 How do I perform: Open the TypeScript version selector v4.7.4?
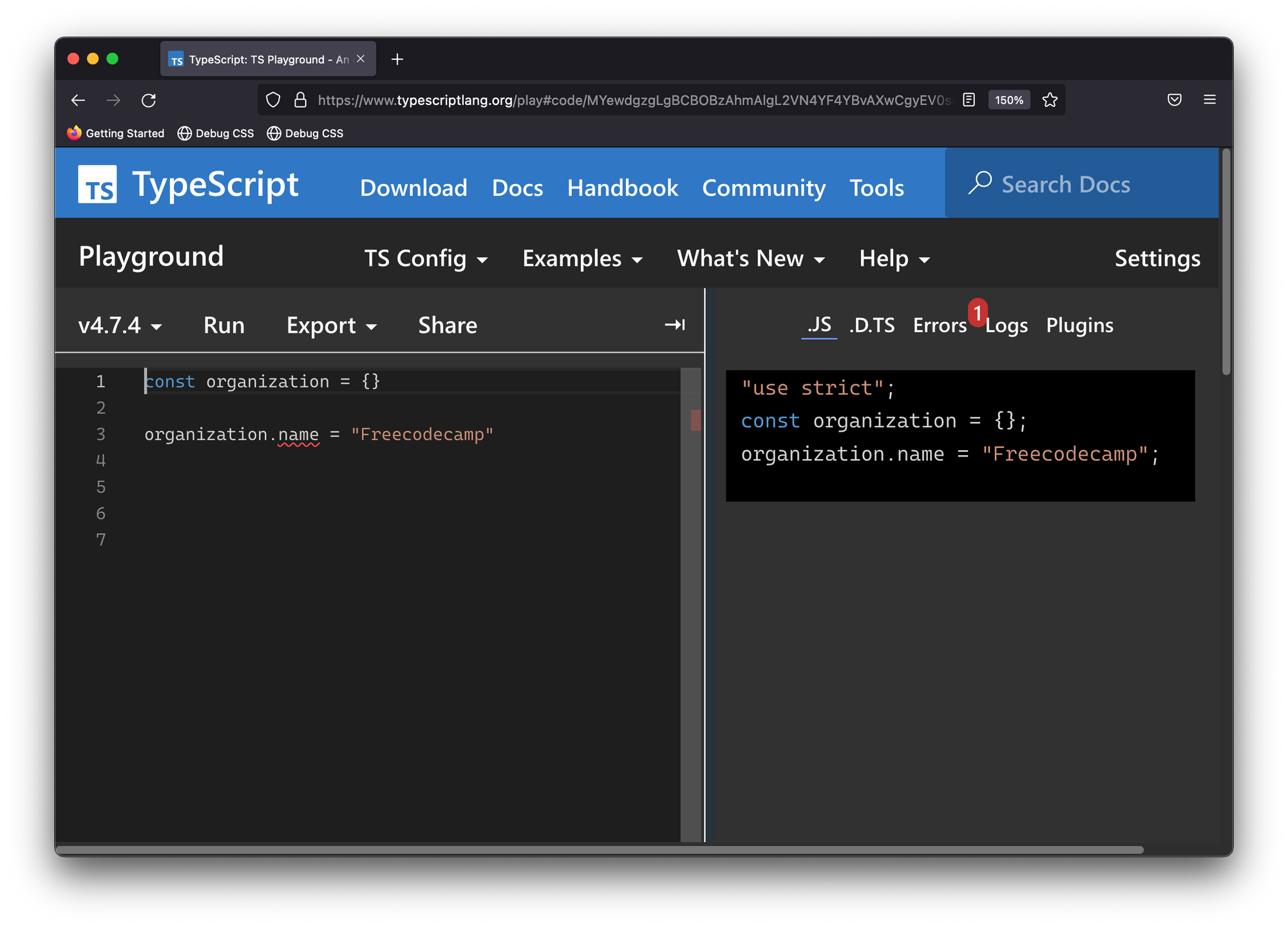(118, 325)
